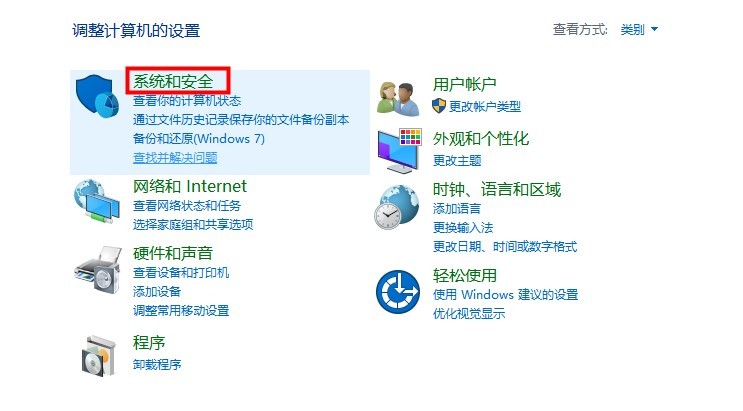Select 更改主题 under appearance
Viewport: 743px width, 411px height.
click(457, 160)
